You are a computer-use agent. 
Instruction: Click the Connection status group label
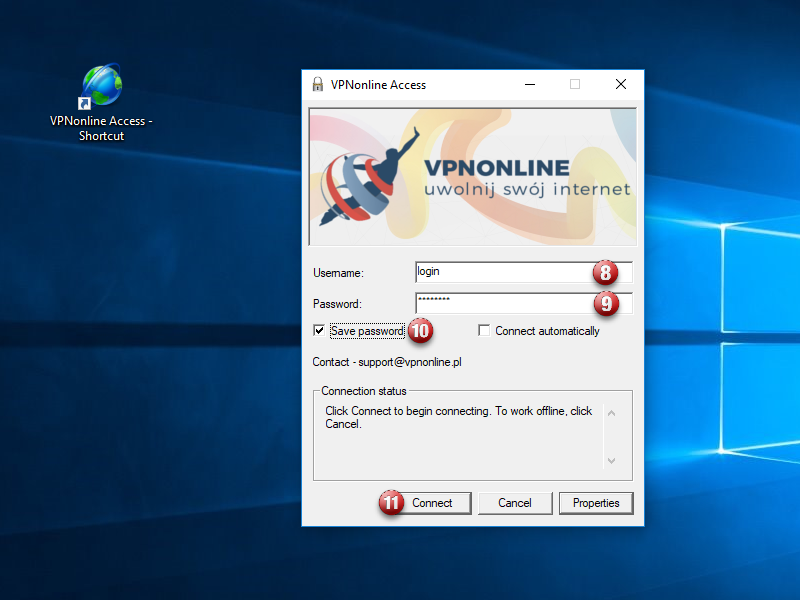click(364, 391)
